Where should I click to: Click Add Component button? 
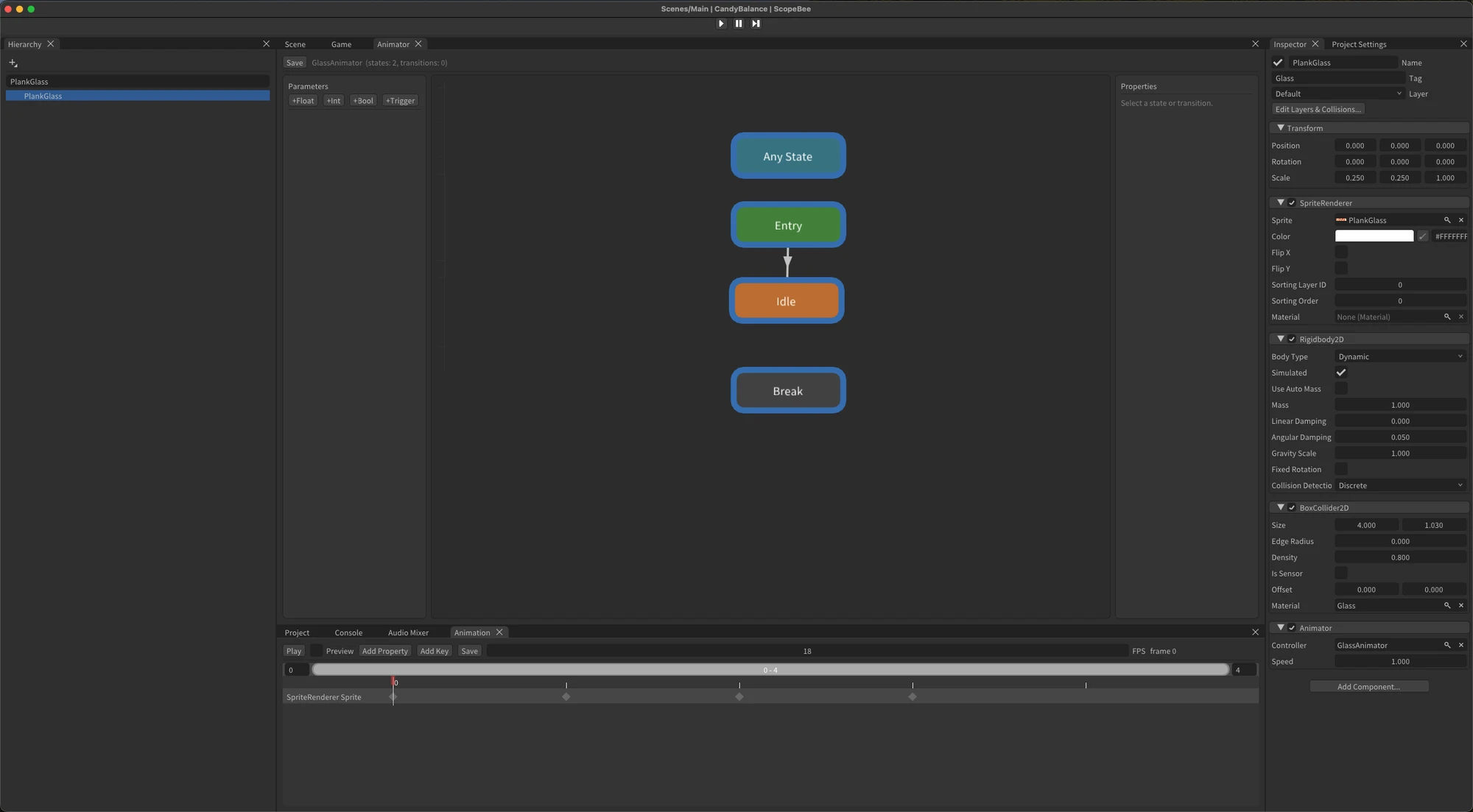(x=1368, y=687)
